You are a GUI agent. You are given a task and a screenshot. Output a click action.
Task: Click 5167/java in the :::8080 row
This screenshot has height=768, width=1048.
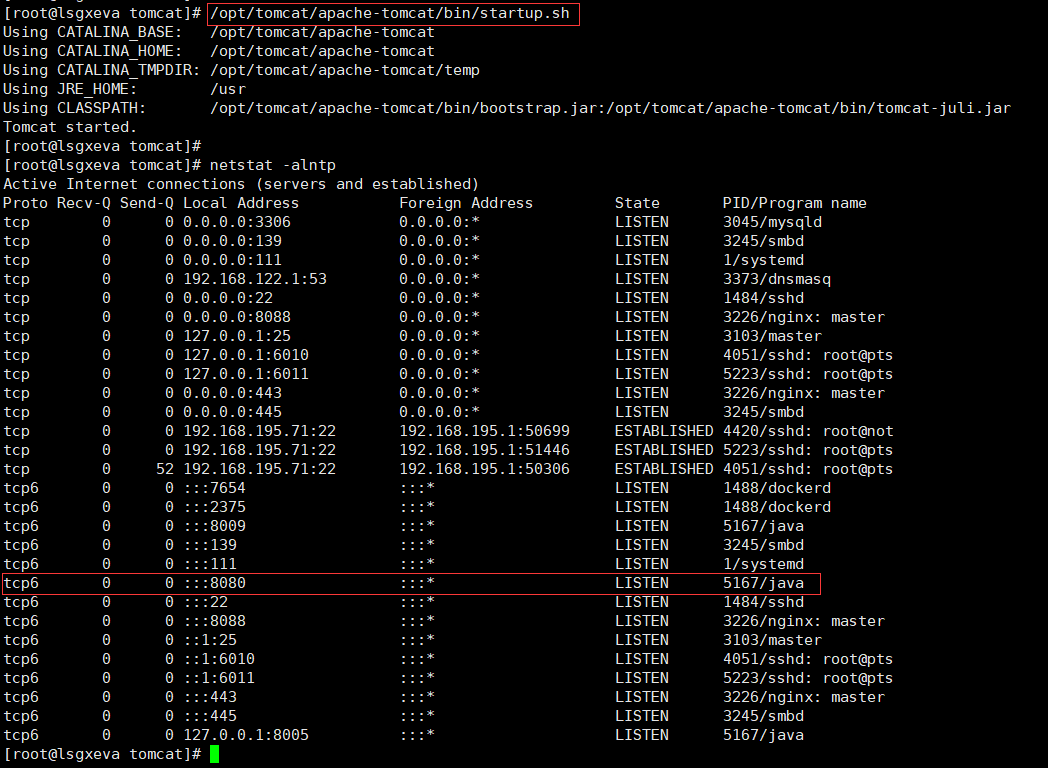[x=763, y=583]
